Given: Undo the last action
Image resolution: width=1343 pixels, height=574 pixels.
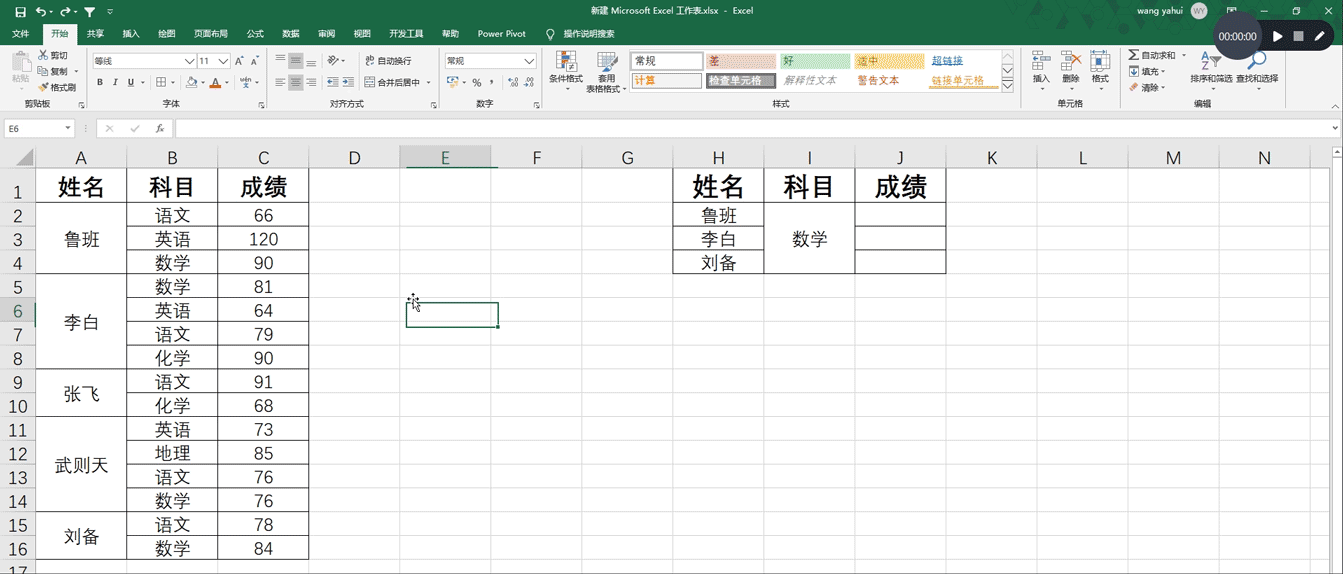Looking at the screenshot, I should (40, 11).
